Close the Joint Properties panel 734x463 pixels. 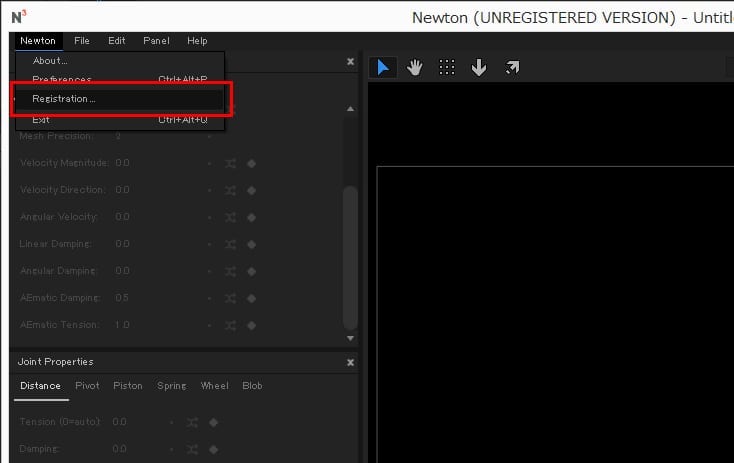coord(350,362)
